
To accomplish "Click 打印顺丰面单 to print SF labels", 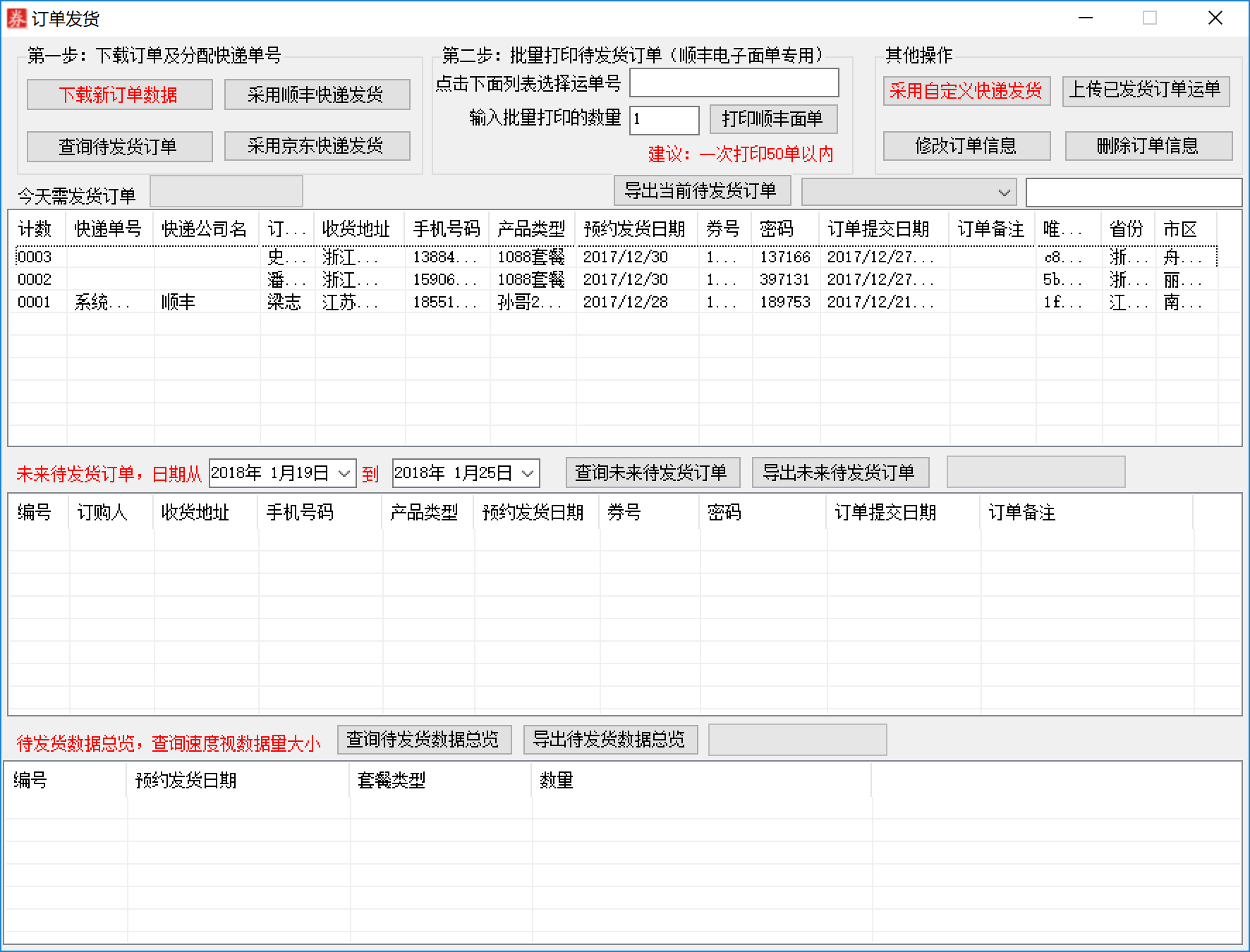I will (772, 119).
